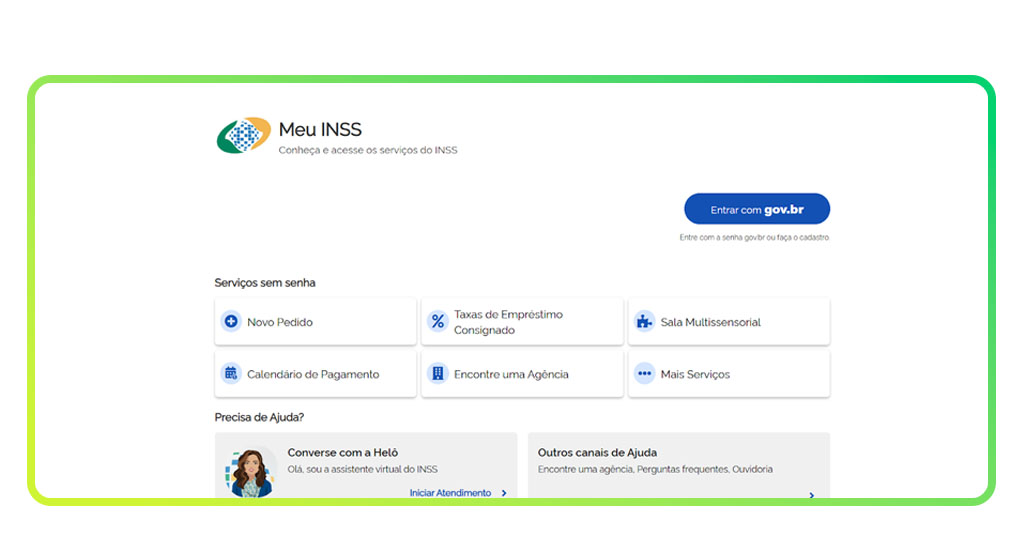
Task: Click the Outros canais de Ajuda heading
Action: coord(597,452)
